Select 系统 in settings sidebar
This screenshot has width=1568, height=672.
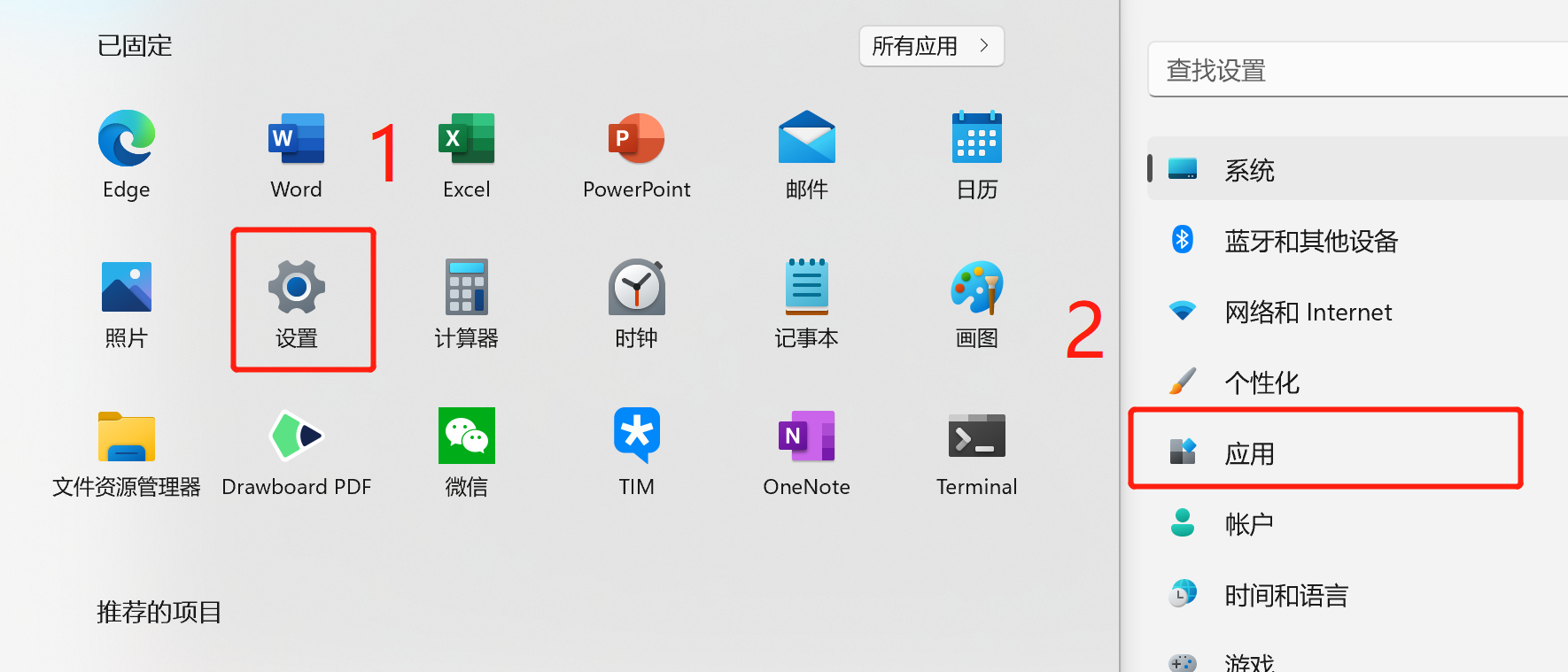coord(1358,168)
